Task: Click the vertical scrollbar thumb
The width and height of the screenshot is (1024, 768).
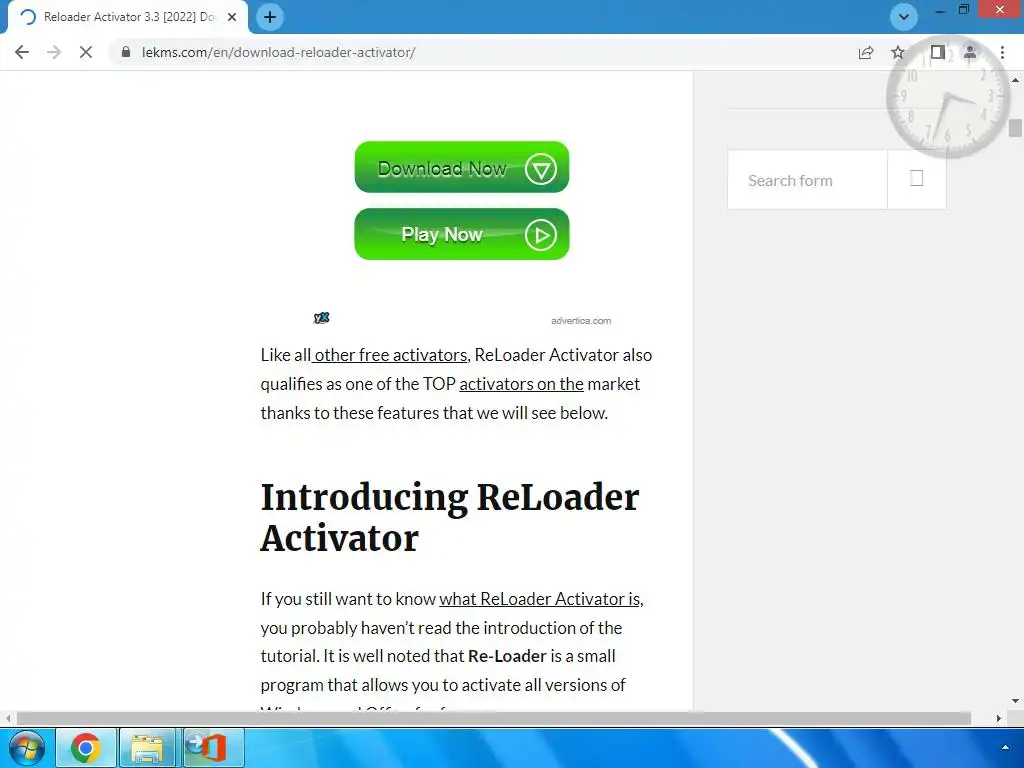Action: [x=1015, y=127]
